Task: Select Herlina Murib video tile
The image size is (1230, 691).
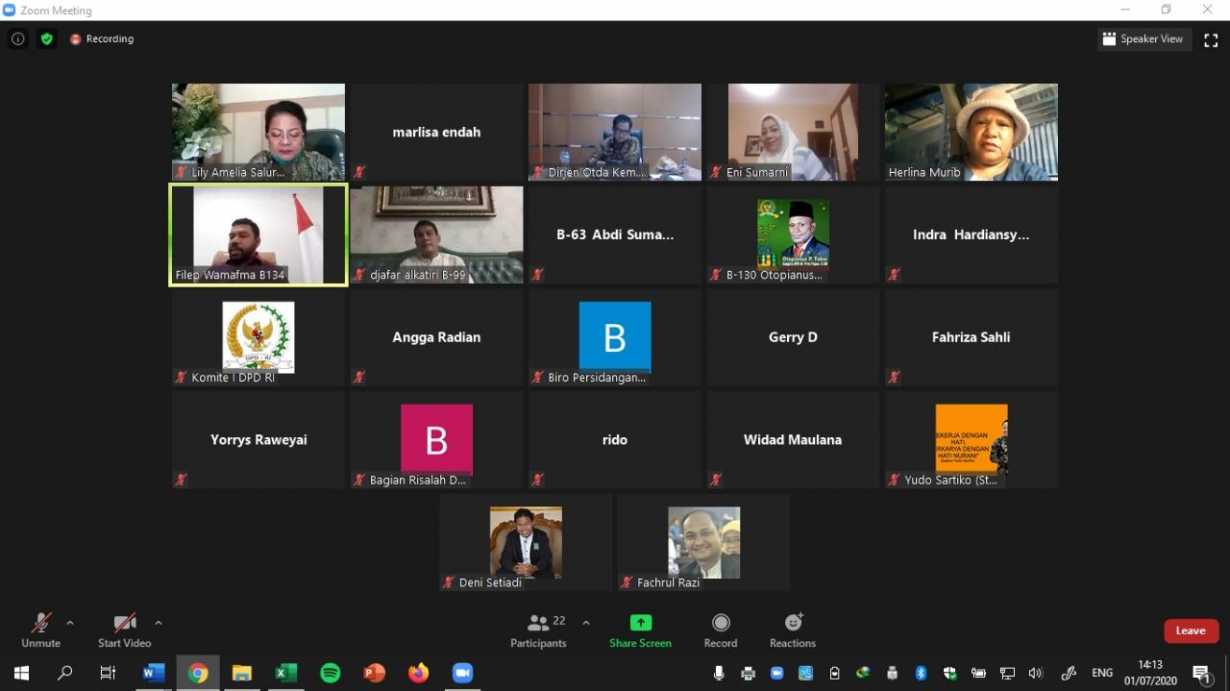Action: pyautogui.click(x=970, y=131)
